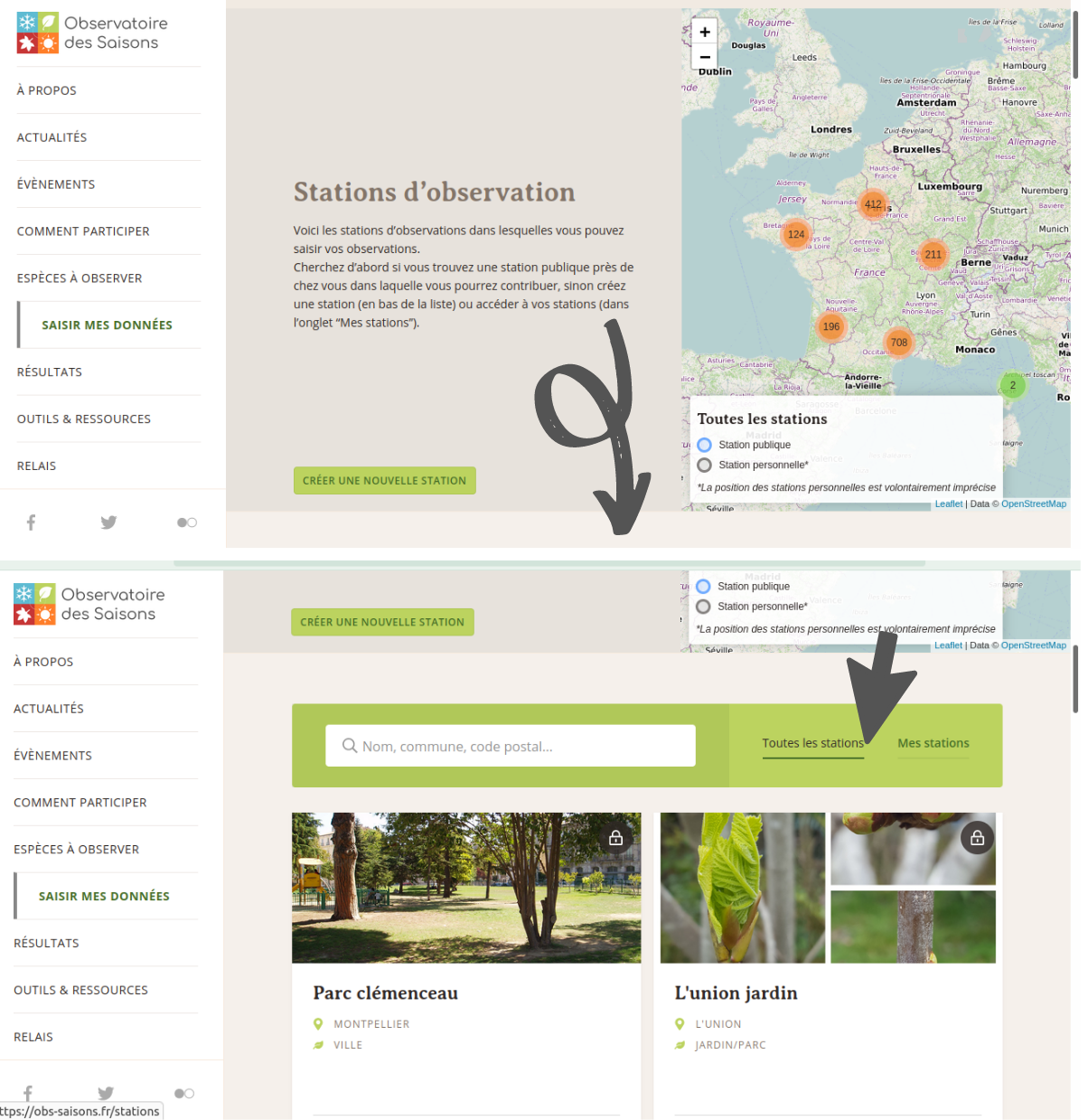This screenshot has height=1120, width=1088.
Task: Zoom in on the stations map
Action: (x=705, y=32)
